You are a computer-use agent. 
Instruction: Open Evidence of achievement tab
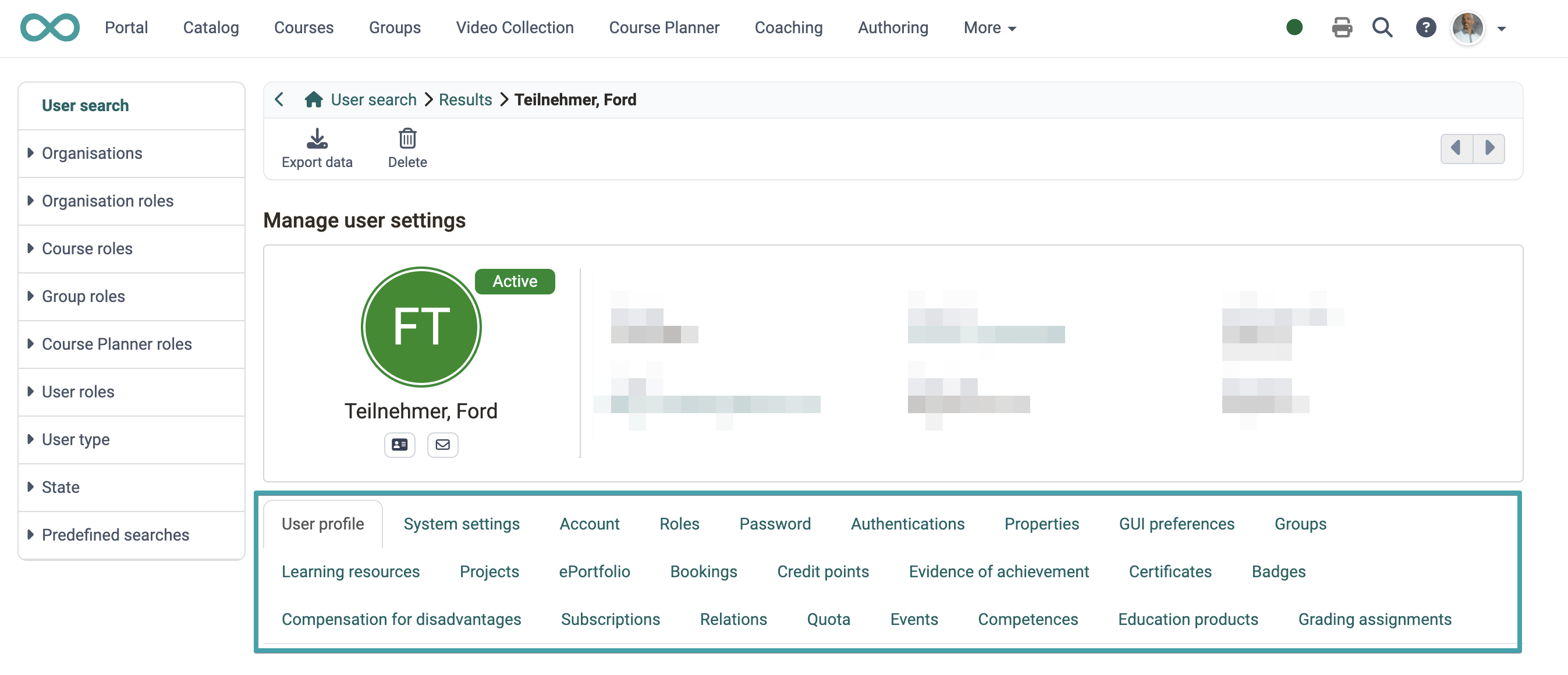999,571
